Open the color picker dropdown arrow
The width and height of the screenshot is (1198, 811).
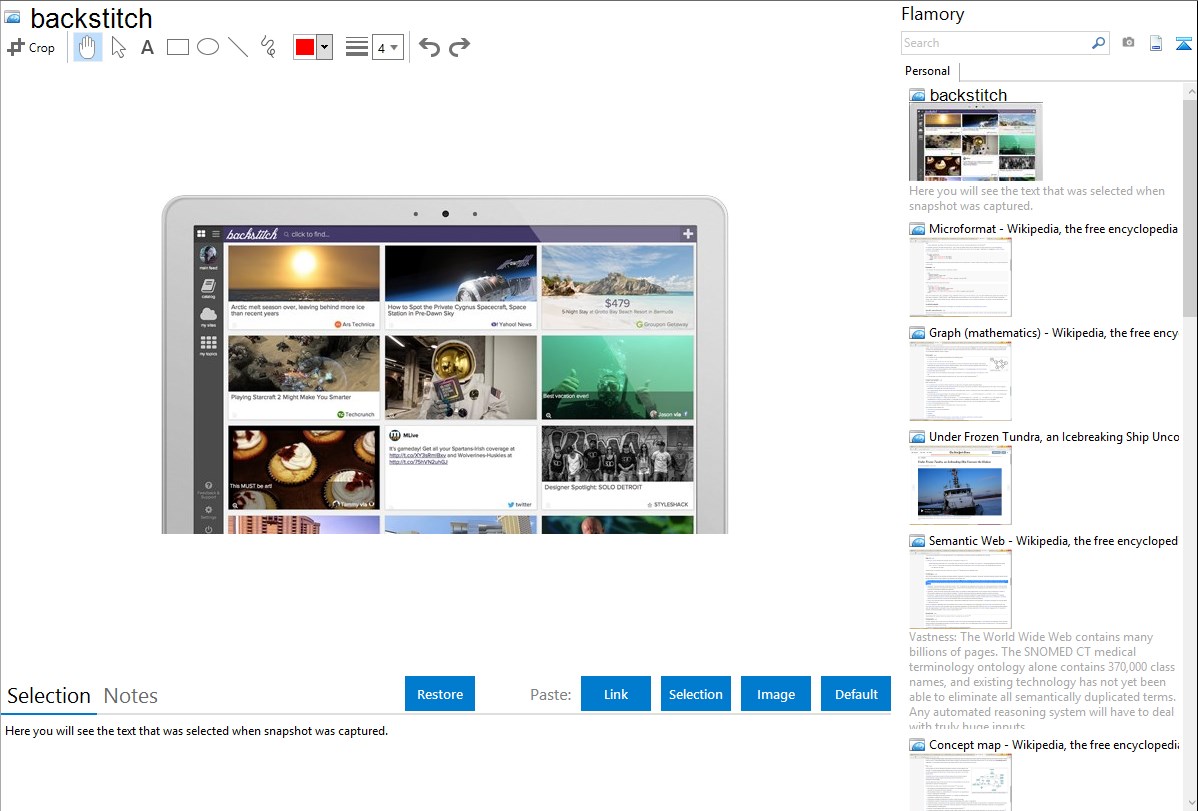point(324,47)
